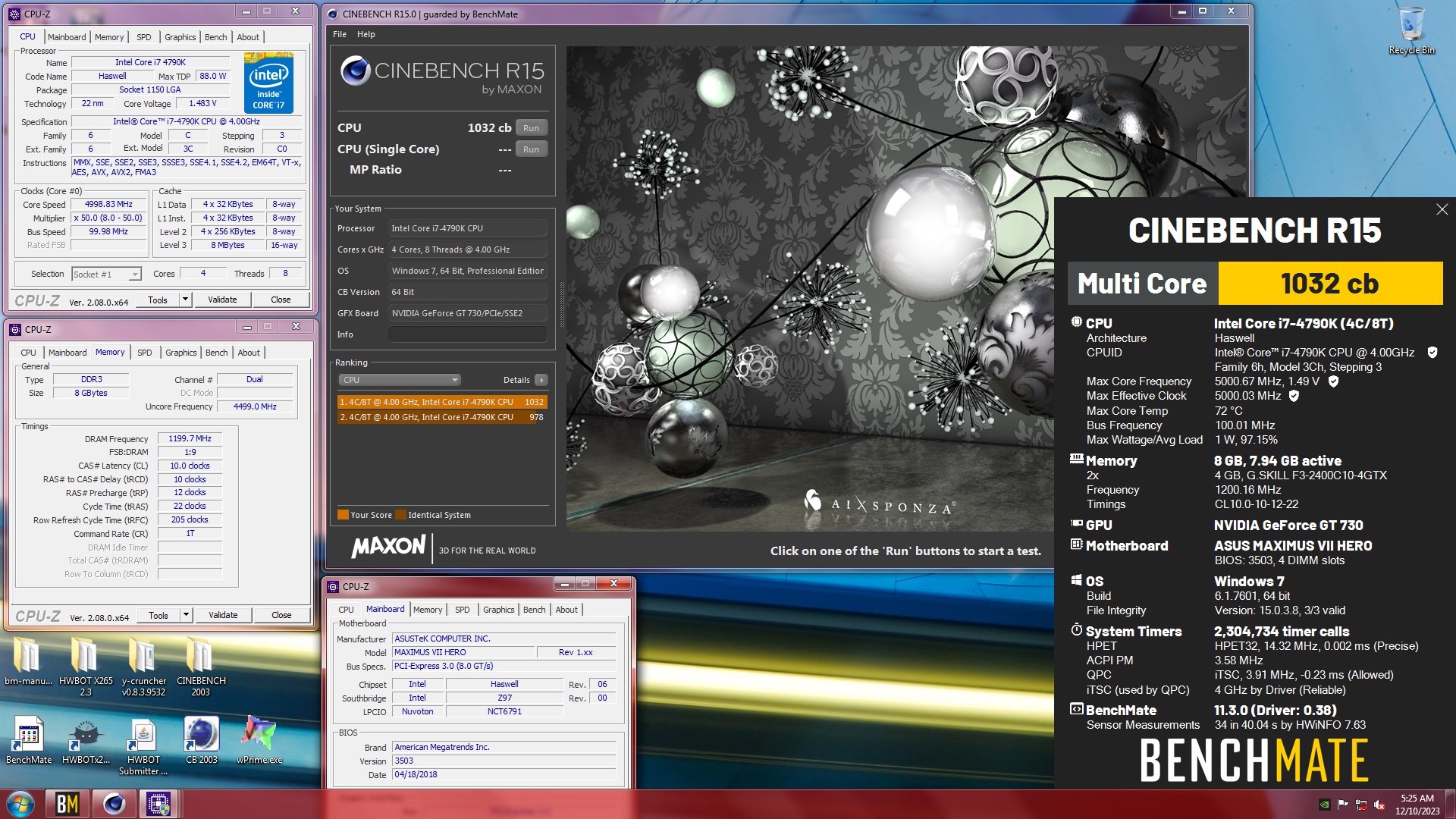Switch to Mainboard tab in top CPU-Z
The width and height of the screenshot is (1456, 819).
[x=67, y=37]
